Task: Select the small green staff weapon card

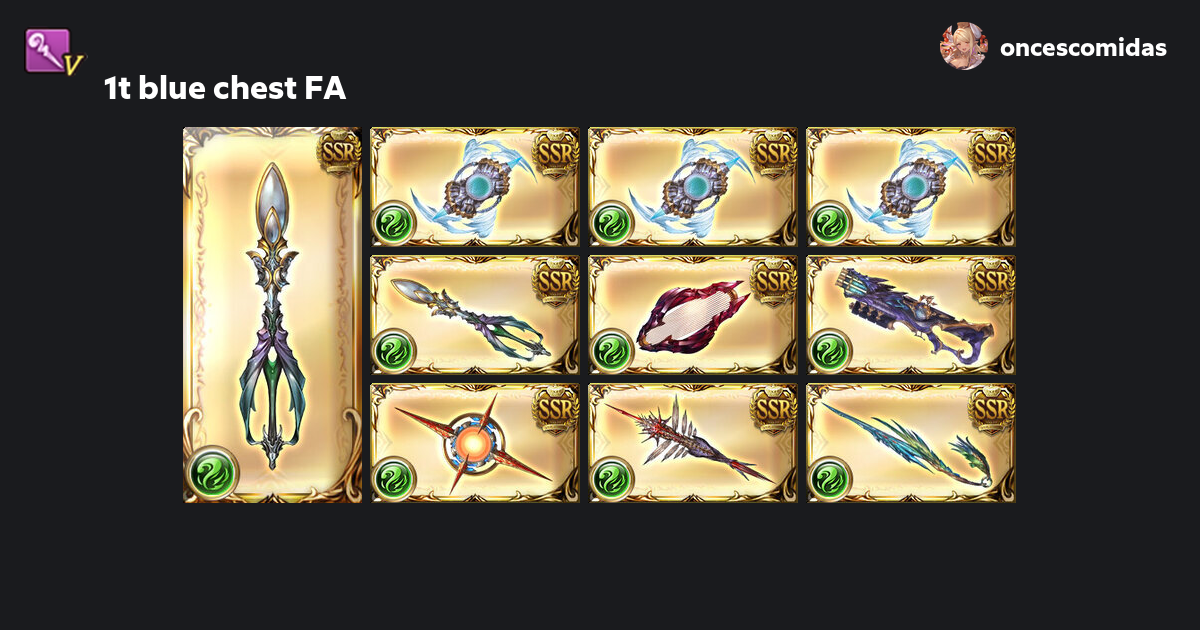Action: 475,315
